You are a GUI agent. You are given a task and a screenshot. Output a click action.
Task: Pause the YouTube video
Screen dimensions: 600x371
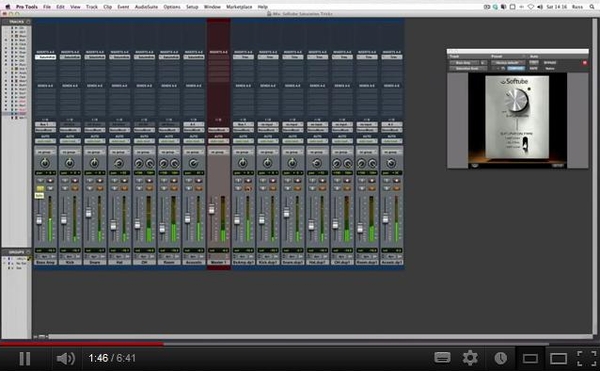[x=25, y=358]
